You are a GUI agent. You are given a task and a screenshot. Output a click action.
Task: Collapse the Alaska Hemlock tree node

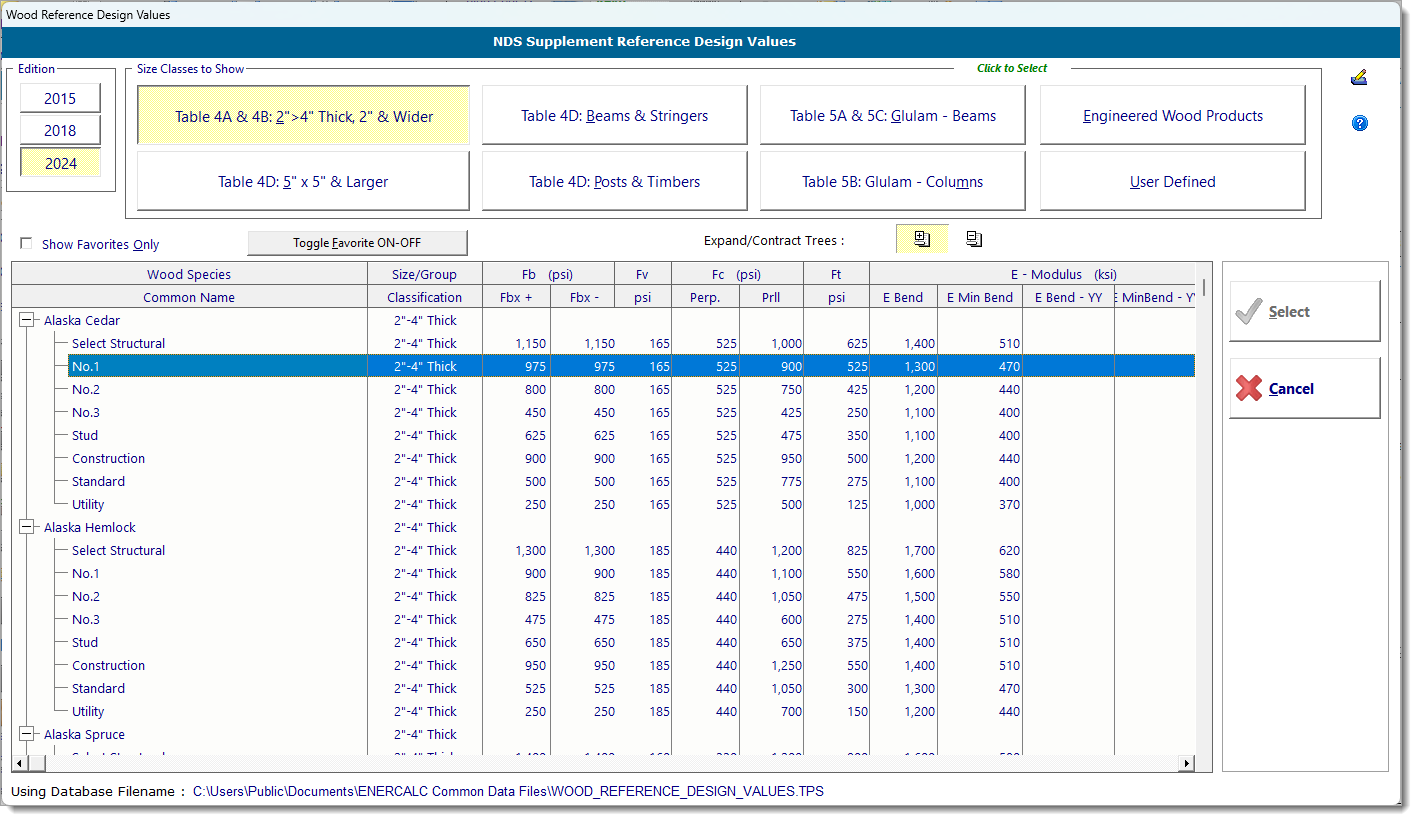[x=28, y=527]
